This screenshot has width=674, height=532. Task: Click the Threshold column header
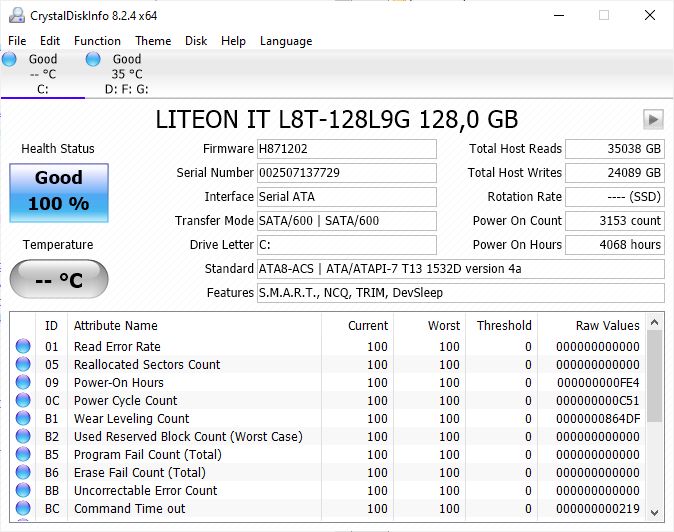504,326
